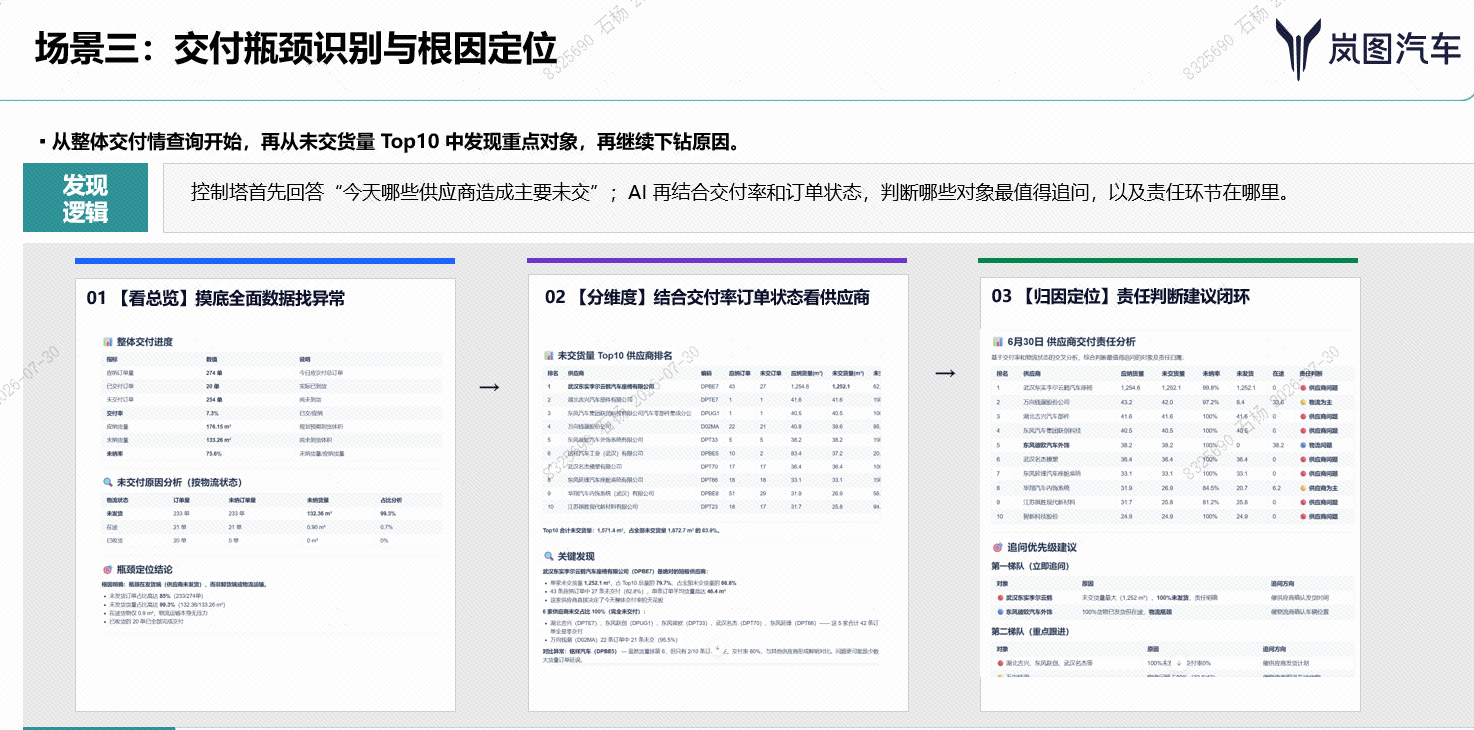
Task: Click the magnifier icon beside 关键发现
Action: tap(548, 556)
